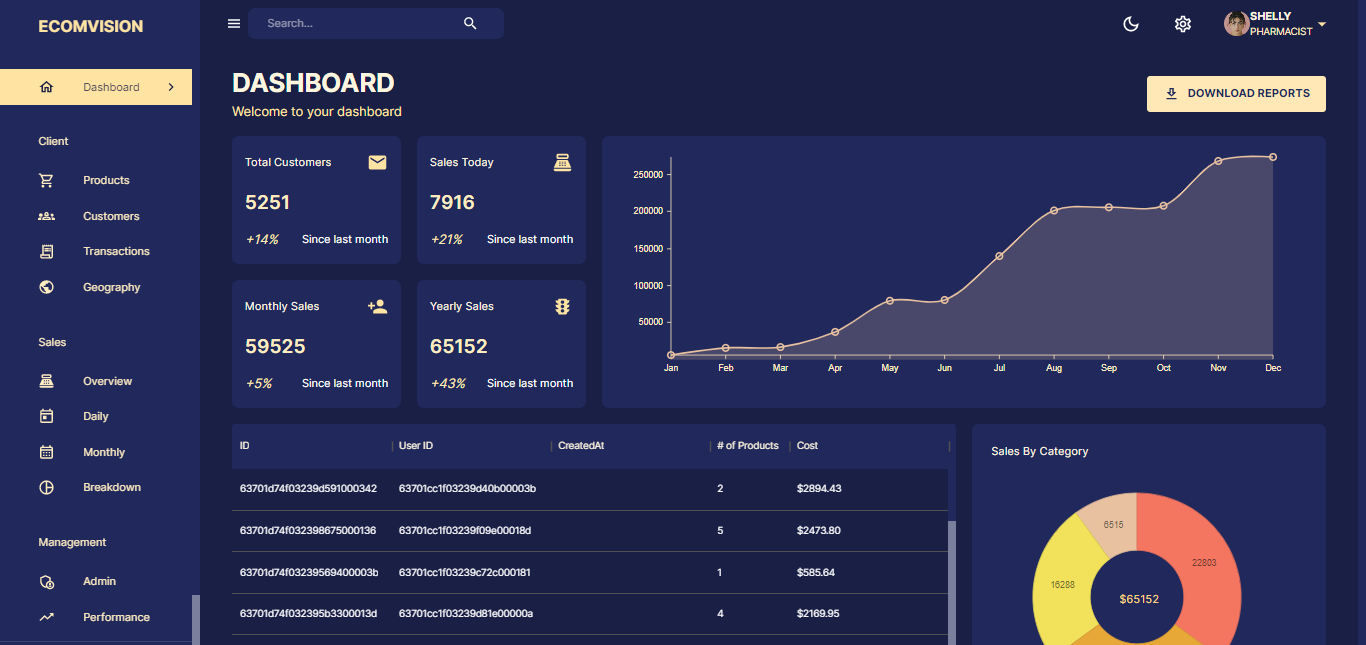Toggle dark mode with the moon icon
1366x645 pixels.
click(x=1131, y=23)
